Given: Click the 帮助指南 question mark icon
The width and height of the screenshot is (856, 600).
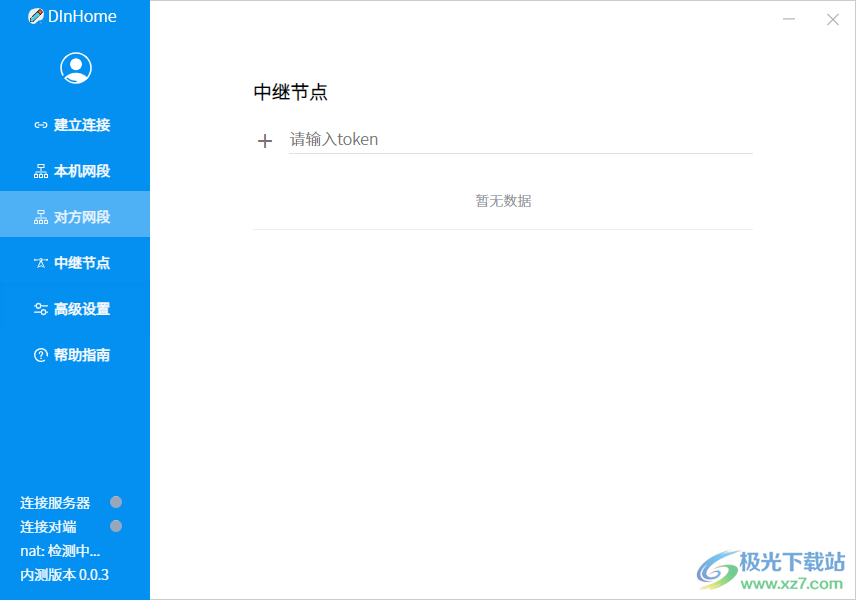Looking at the screenshot, I should pos(41,355).
